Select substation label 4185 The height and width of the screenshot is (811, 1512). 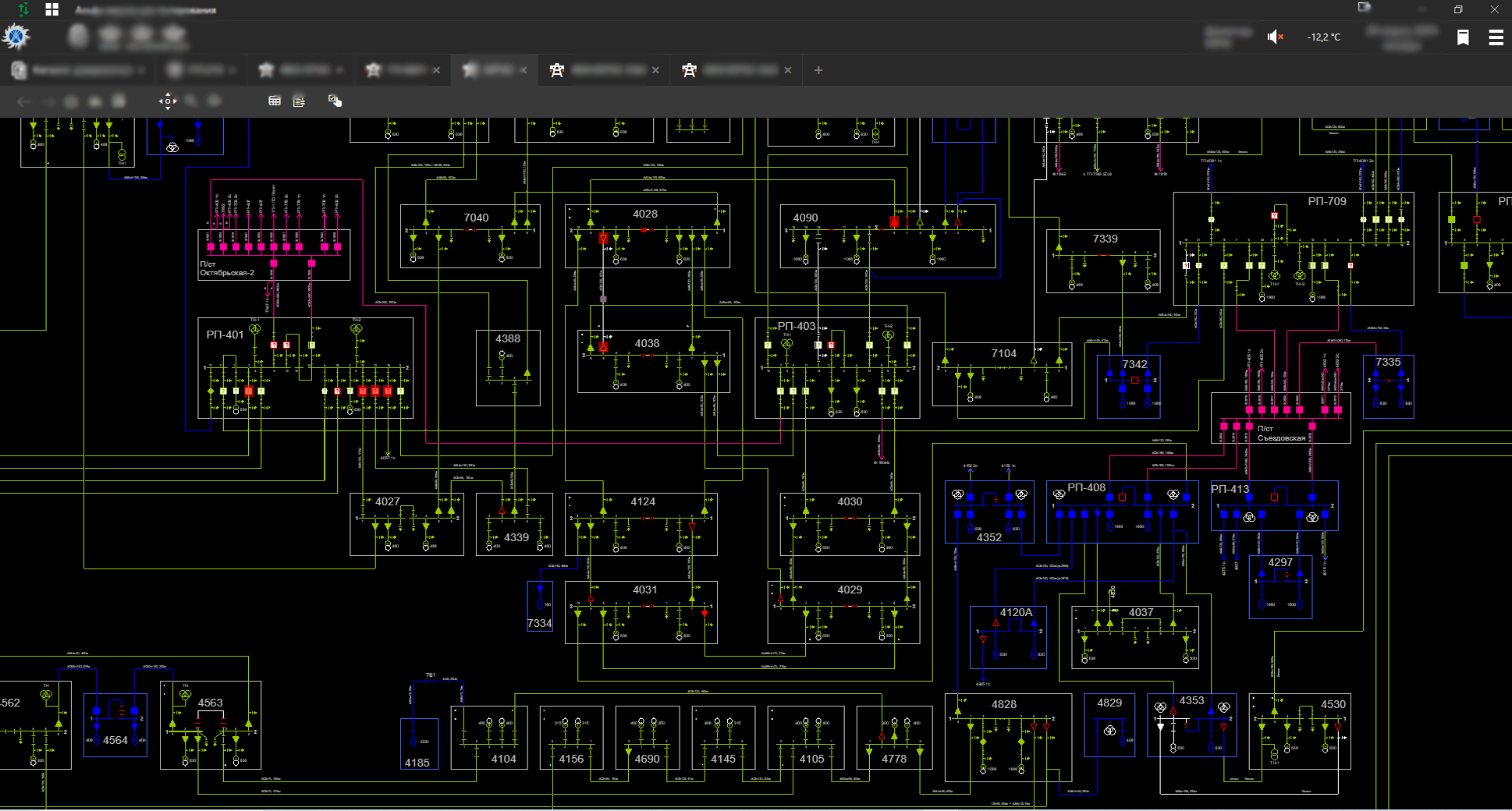tap(417, 763)
